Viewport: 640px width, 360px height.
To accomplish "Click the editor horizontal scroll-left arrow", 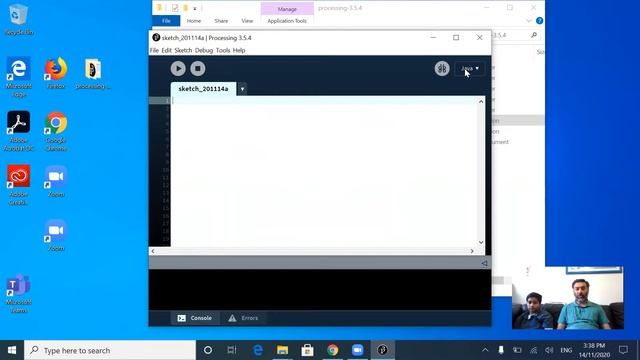I will (153, 251).
